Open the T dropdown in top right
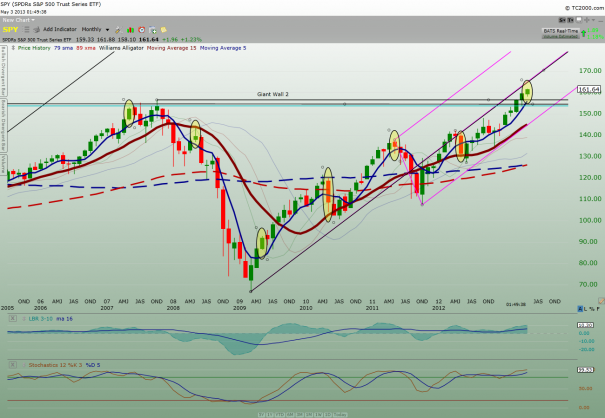 pyautogui.click(x=570, y=20)
